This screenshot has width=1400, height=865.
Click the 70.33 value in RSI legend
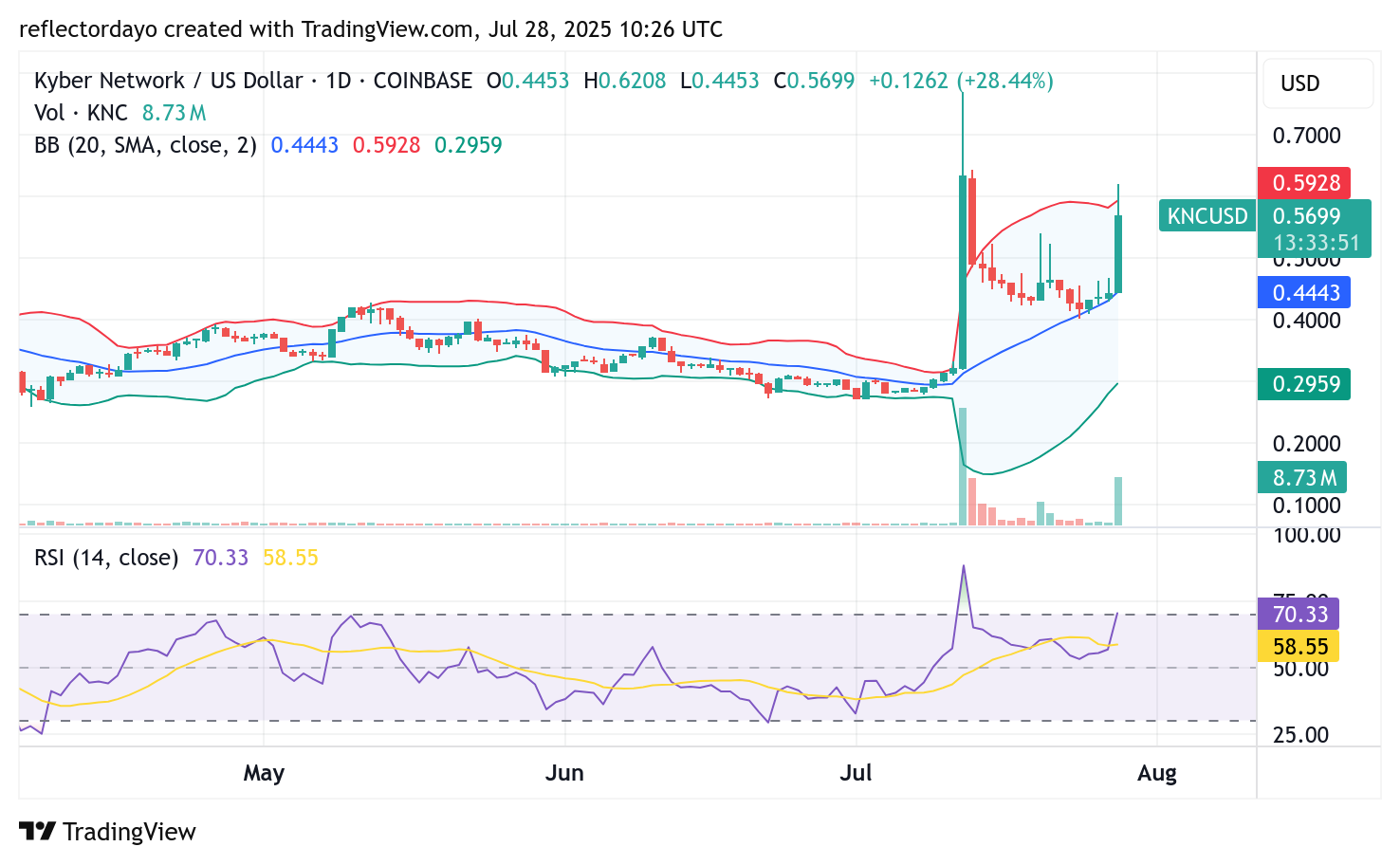(x=220, y=558)
